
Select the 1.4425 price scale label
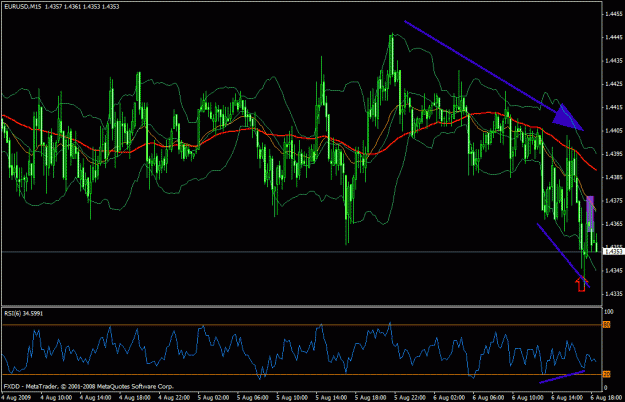[613, 84]
